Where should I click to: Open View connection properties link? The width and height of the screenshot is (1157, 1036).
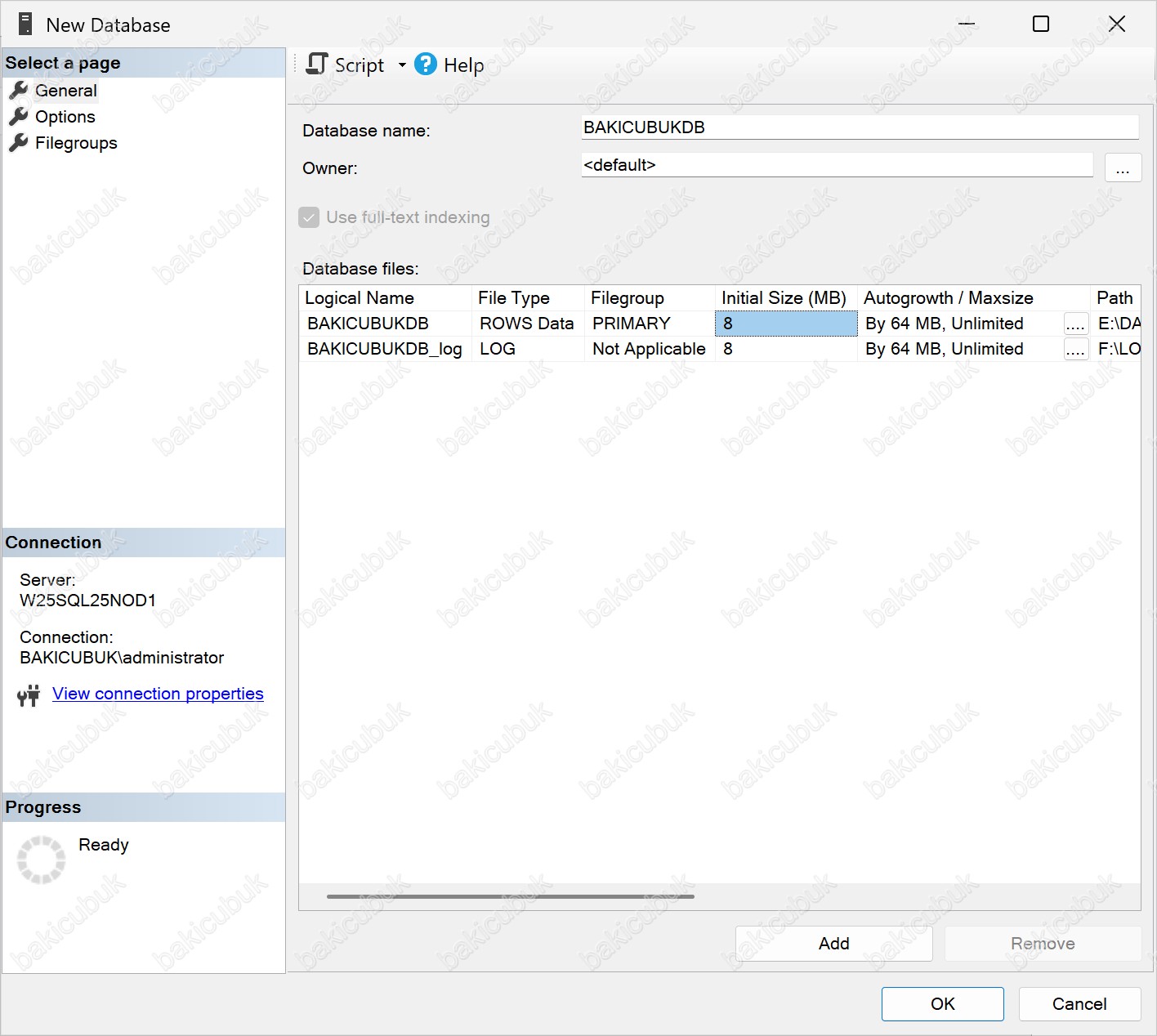point(158,694)
